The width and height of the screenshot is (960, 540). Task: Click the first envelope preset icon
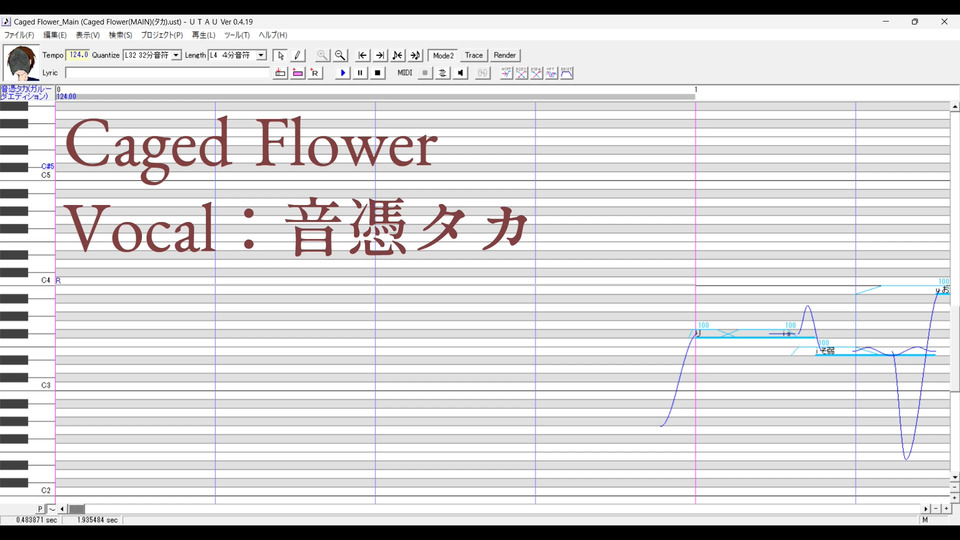tap(506, 73)
